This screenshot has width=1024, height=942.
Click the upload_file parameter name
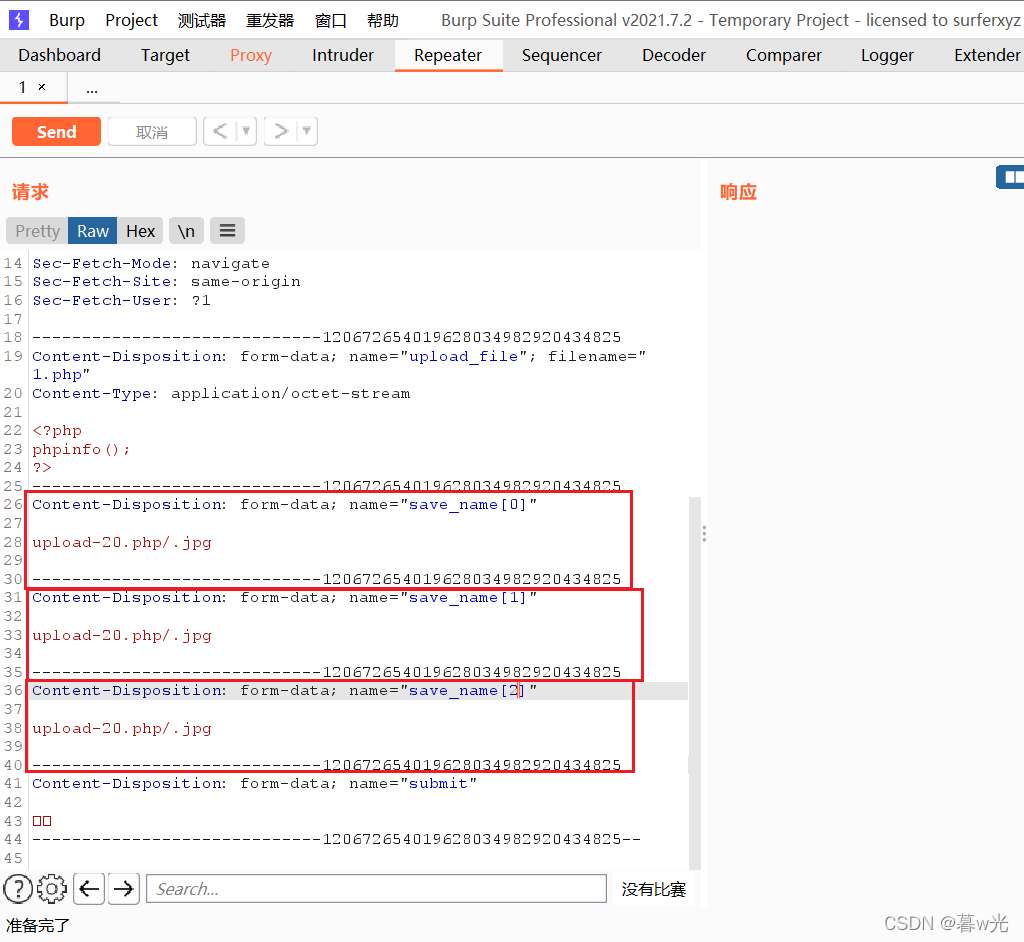464,357
